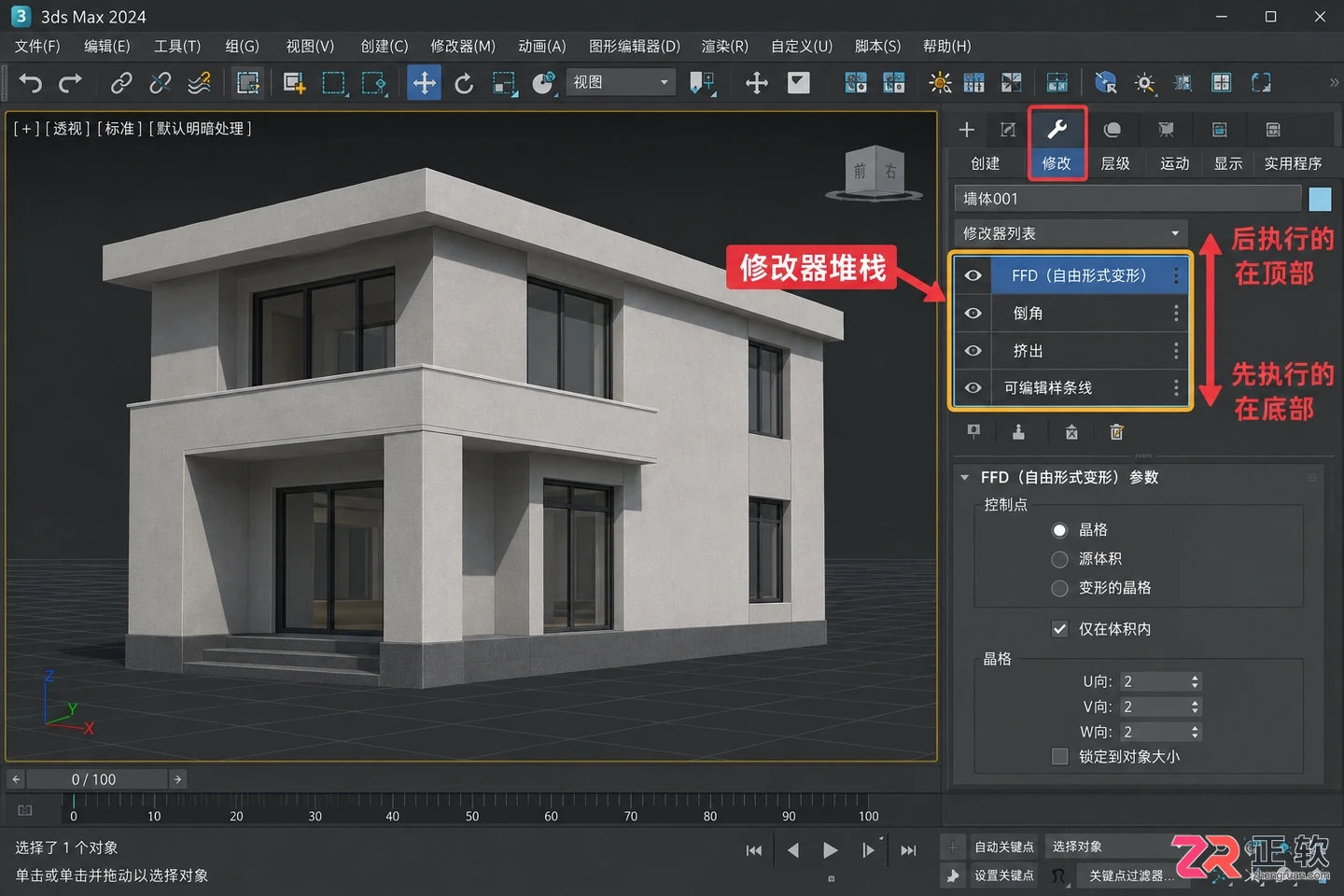Screen dimensions: 1344x896
Task: Open the Utilities panel icon
Action: pos(1273,130)
